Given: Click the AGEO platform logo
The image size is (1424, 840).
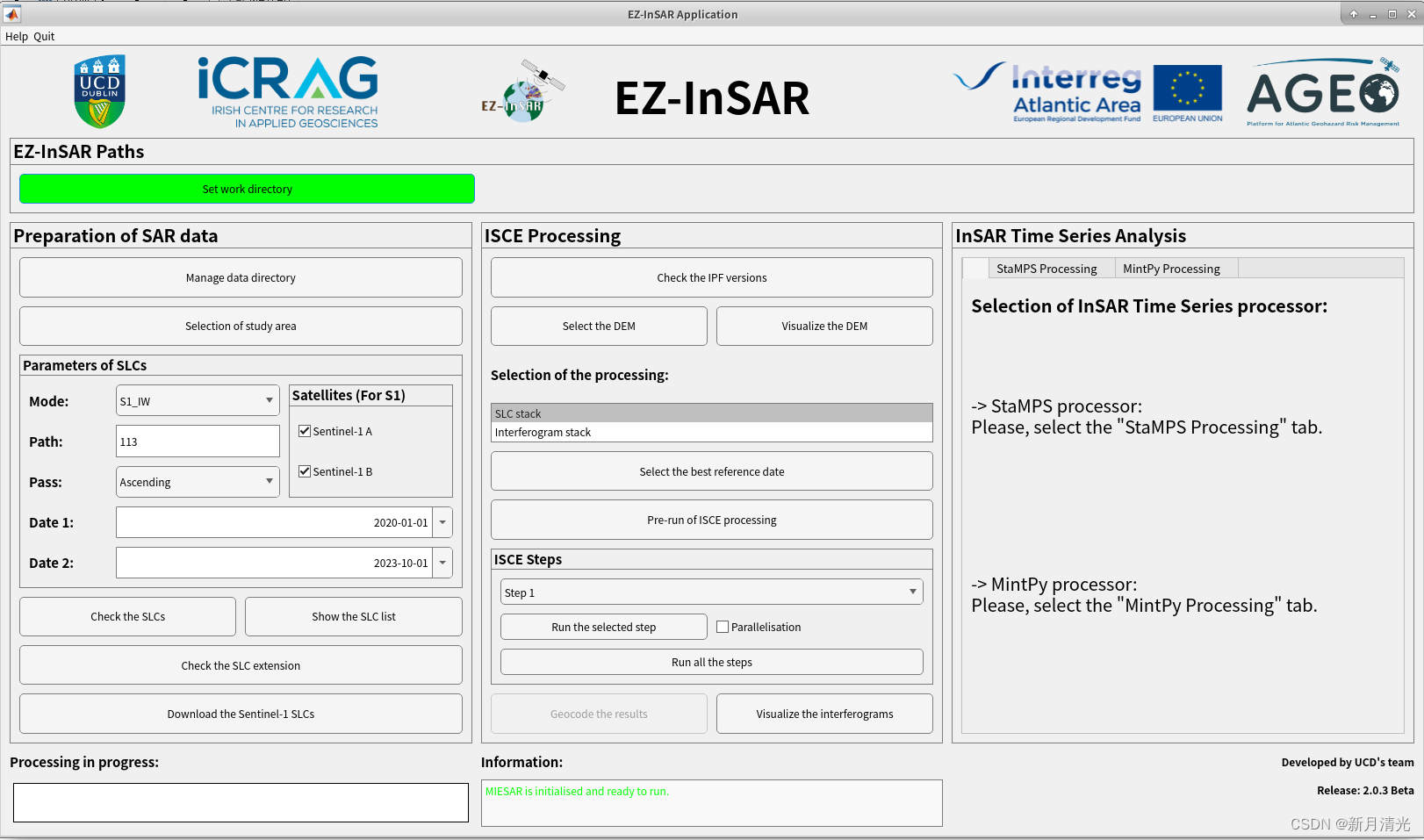Looking at the screenshot, I should [x=1324, y=92].
